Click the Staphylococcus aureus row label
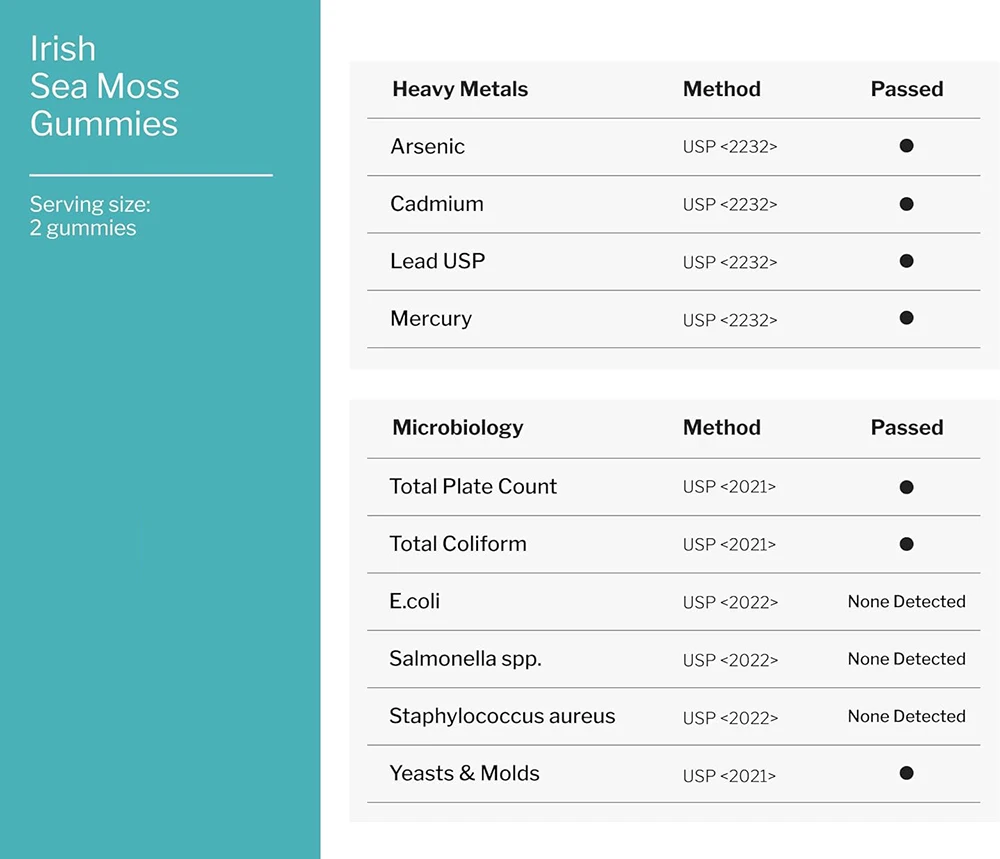 (502, 716)
